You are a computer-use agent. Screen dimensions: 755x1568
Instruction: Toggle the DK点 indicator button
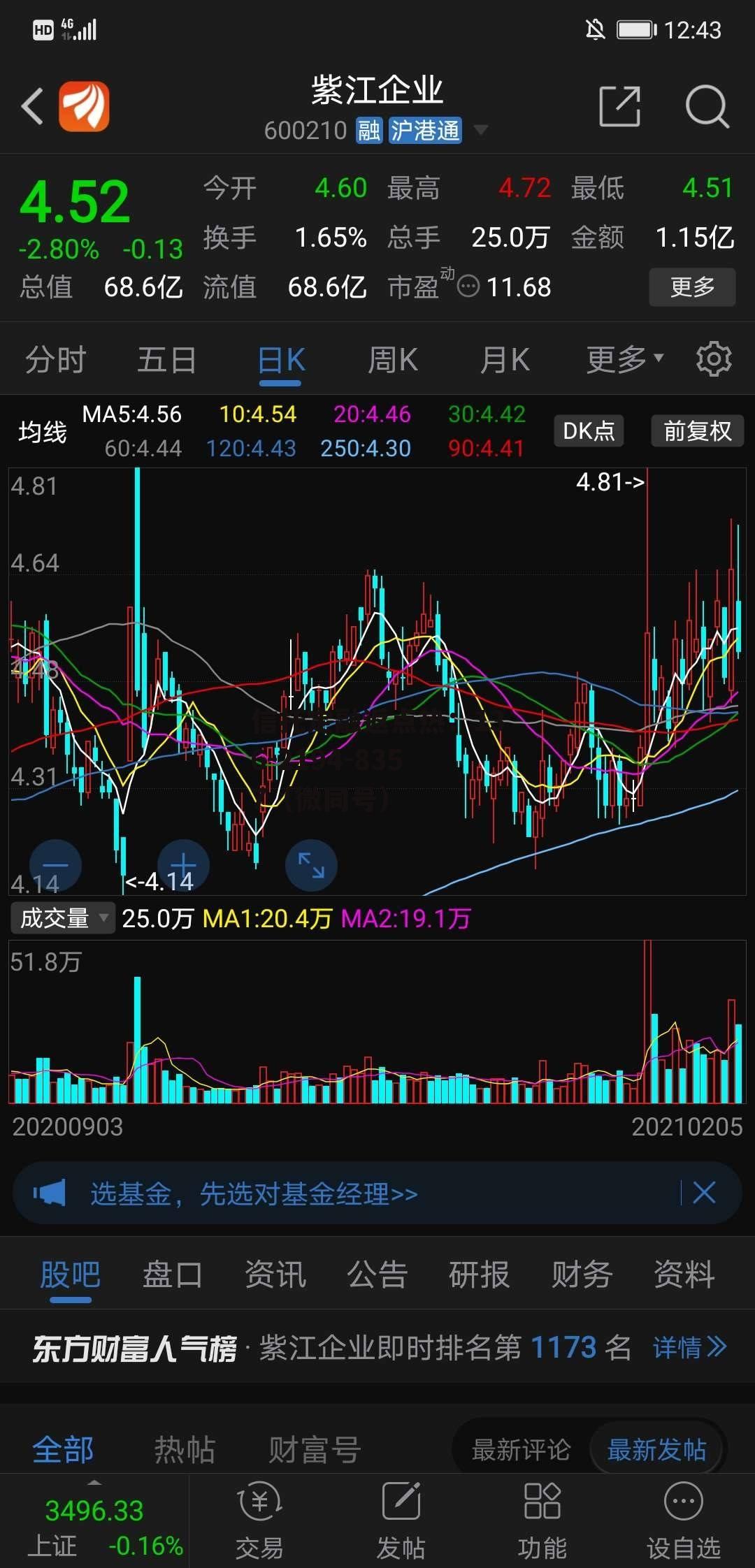[589, 430]
